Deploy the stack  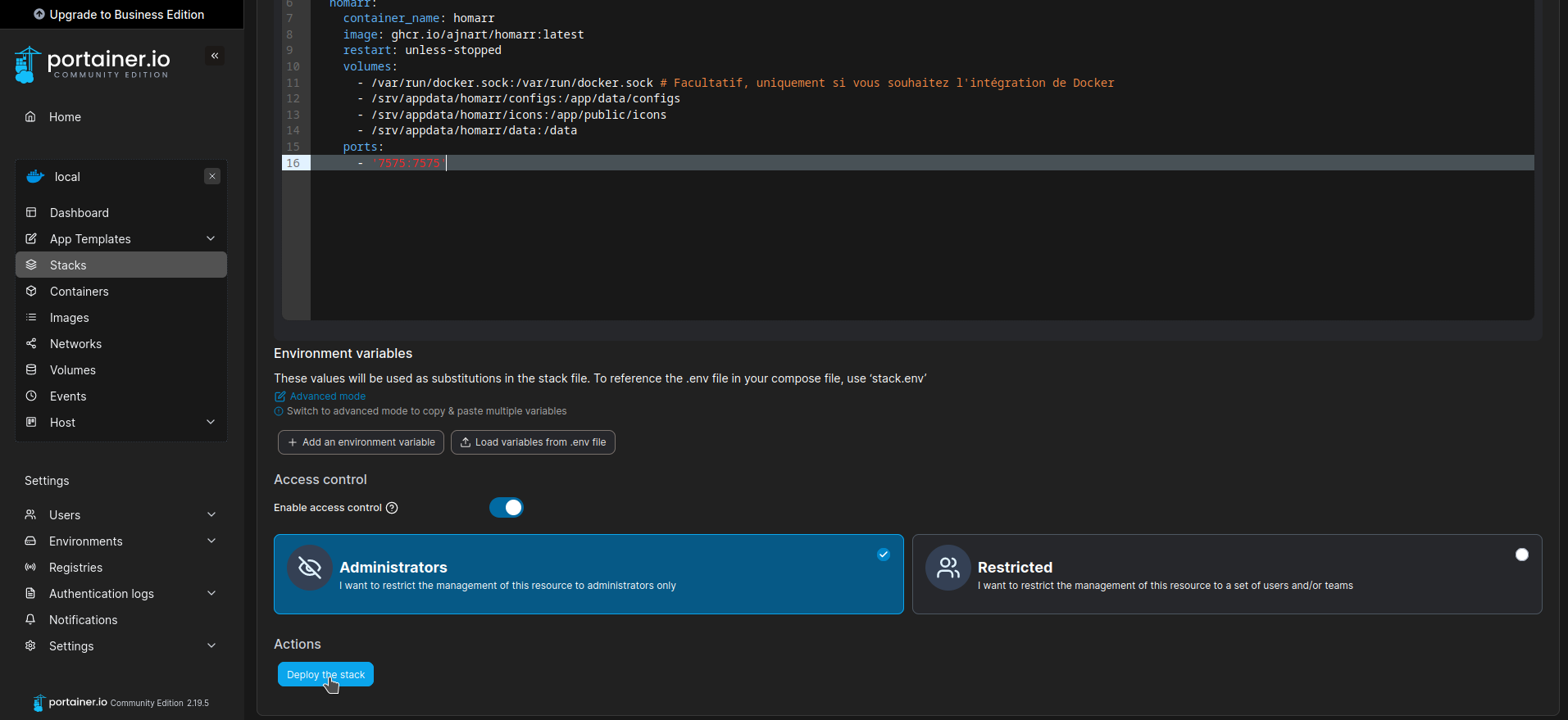point(325,674)
